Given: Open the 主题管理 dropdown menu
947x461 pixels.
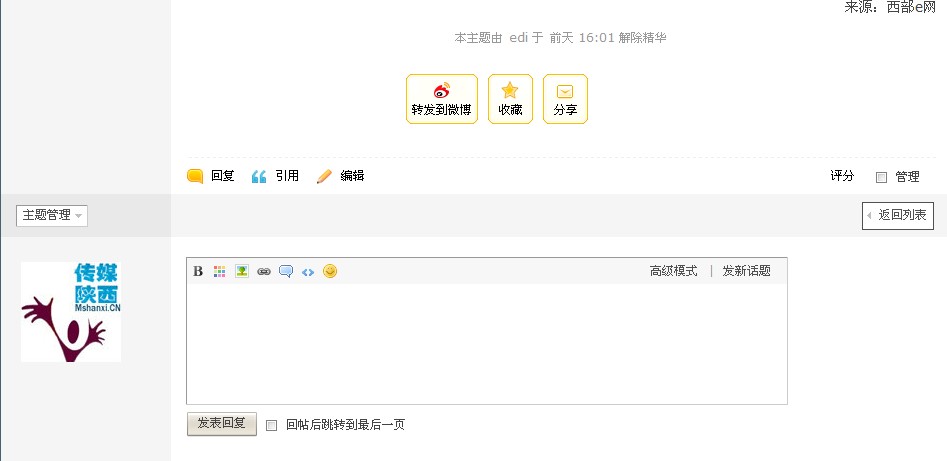Looking at the screenshot, I should [x=52, y=215].
